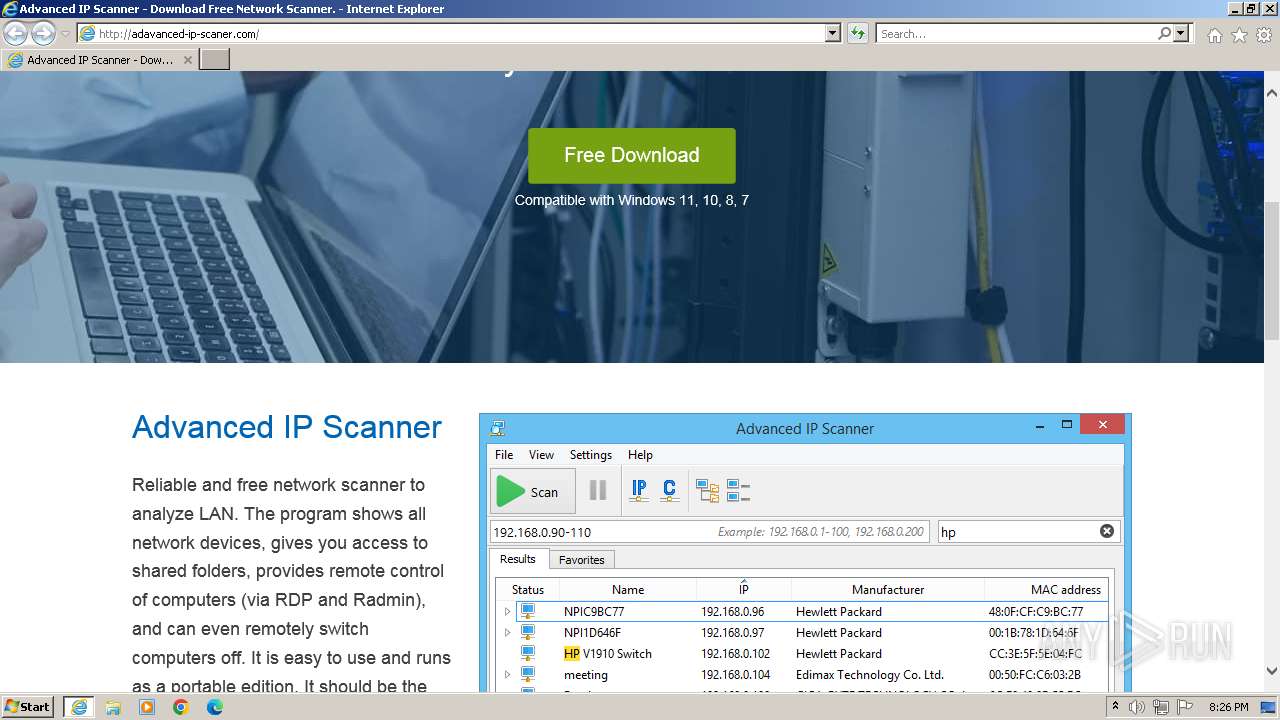This screenshot has width=1280, height=720.
Task: Click the IP range field 192.168.0.90-110
Action: pyautogui.click(x=709, y=532)
